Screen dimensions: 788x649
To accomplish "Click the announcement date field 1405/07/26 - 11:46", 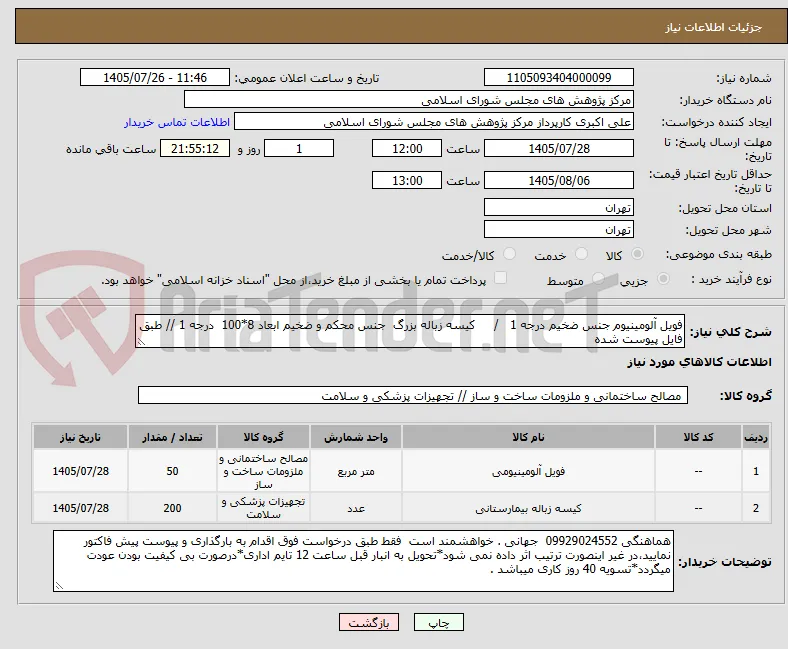I will point(155,77).
